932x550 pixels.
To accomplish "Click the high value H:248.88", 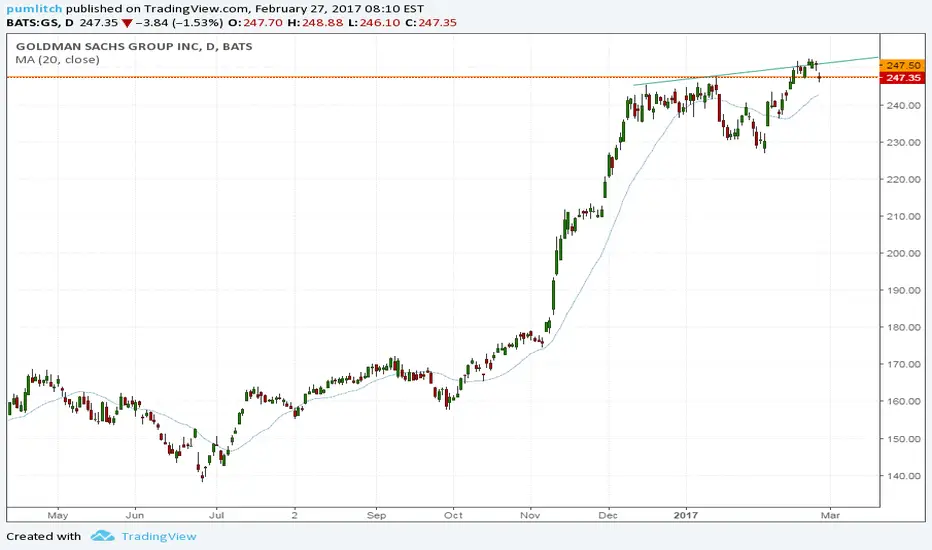I will (x=315, y=23).
